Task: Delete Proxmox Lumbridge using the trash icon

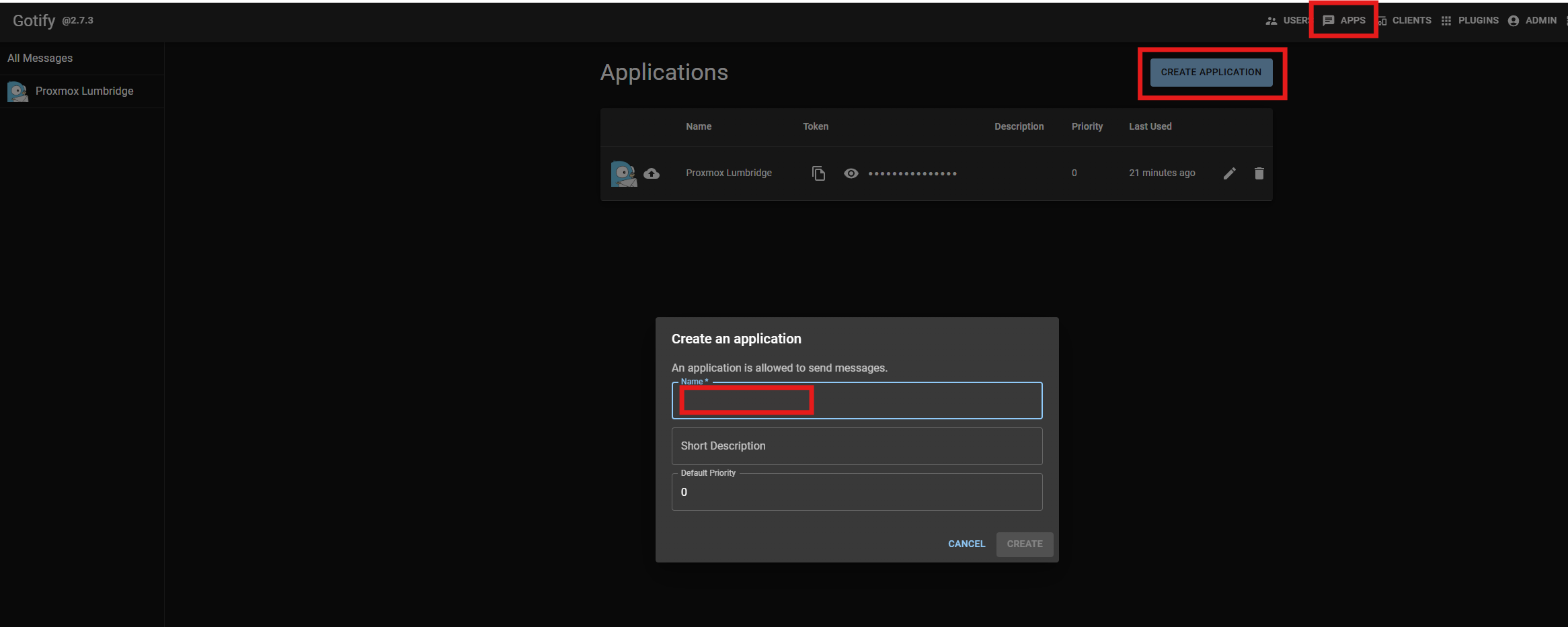Action: (1259, 173)
